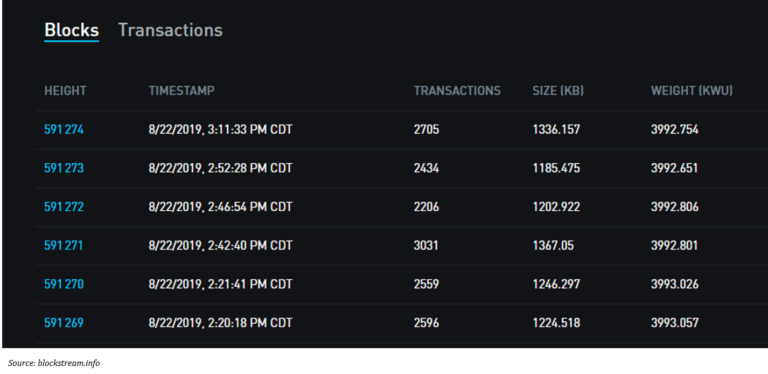This screenshot has height=374, width=768.
Task: Open block 591 272 link
Action: [64, 207]
